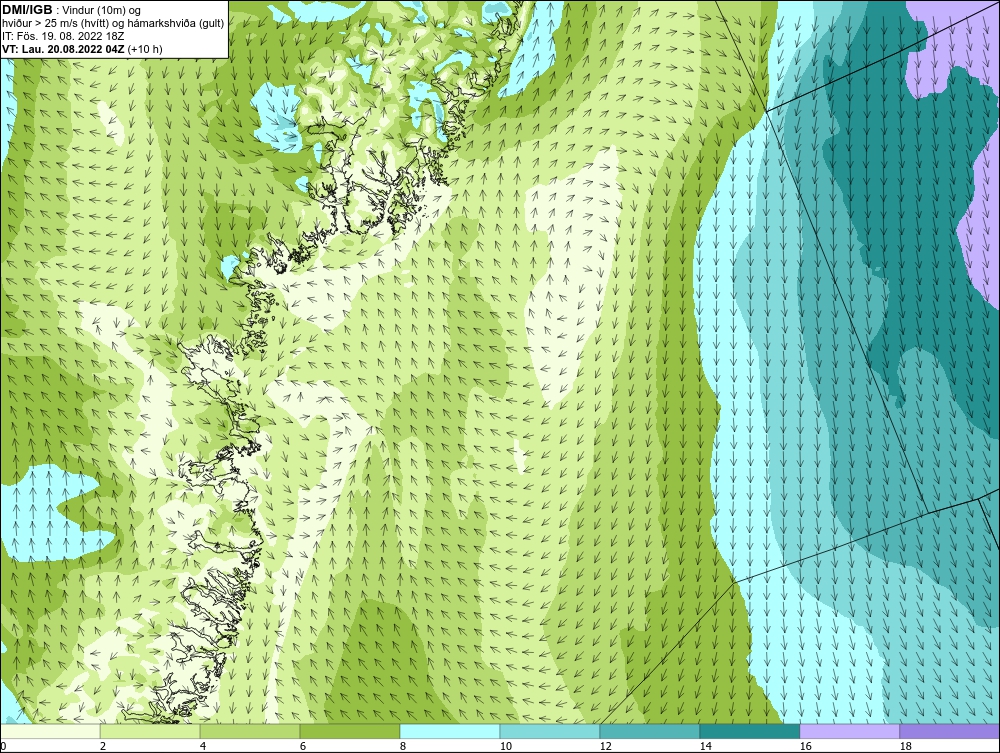Click the legend tick label '2'

[x=103, y=746]
